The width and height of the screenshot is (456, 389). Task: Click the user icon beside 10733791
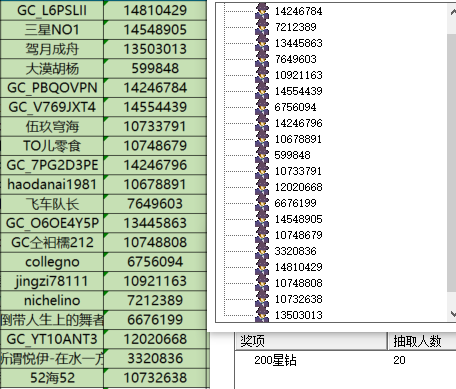pyautogui.click(x=262, y=171)
